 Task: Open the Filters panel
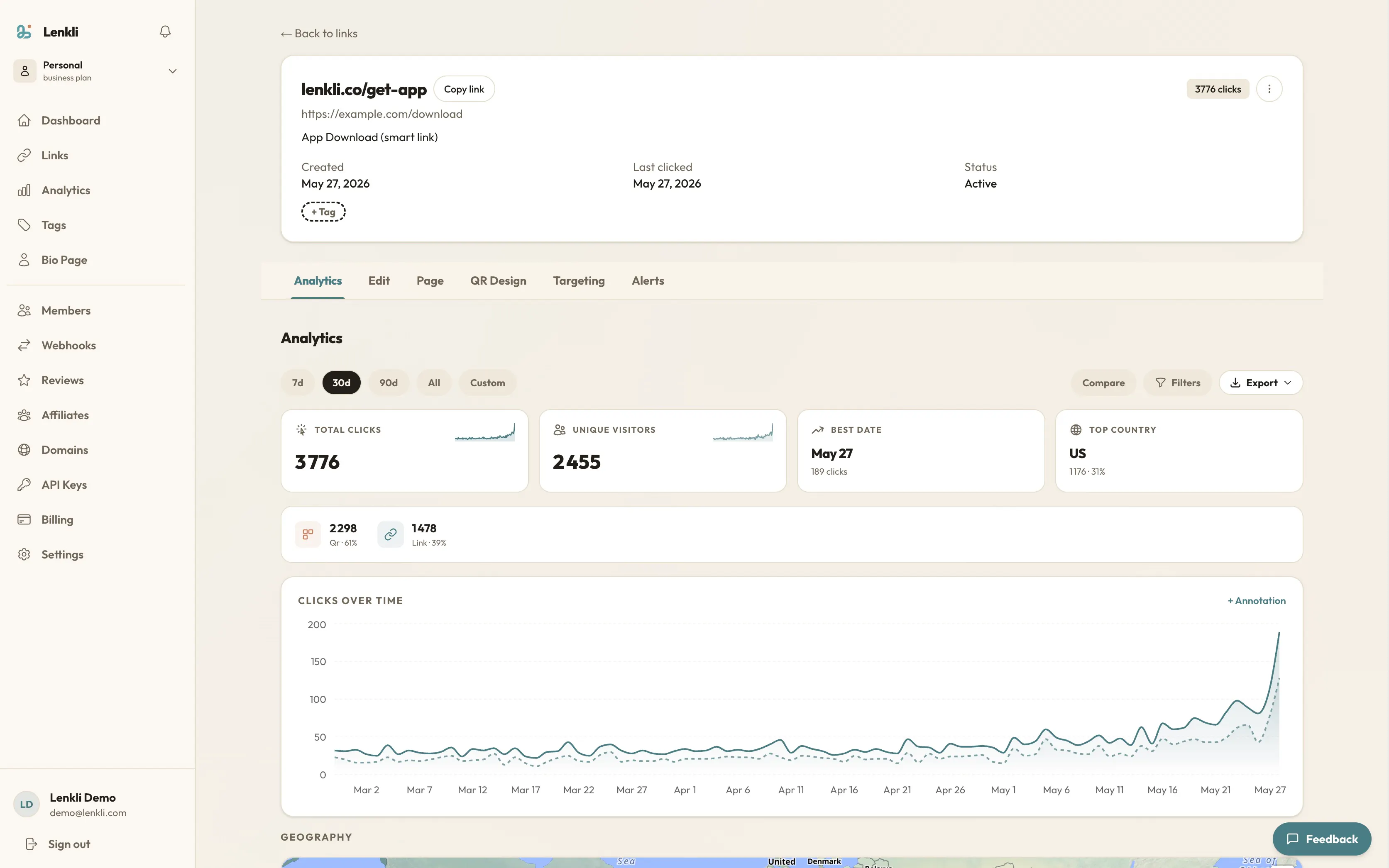pos(1177,383)
